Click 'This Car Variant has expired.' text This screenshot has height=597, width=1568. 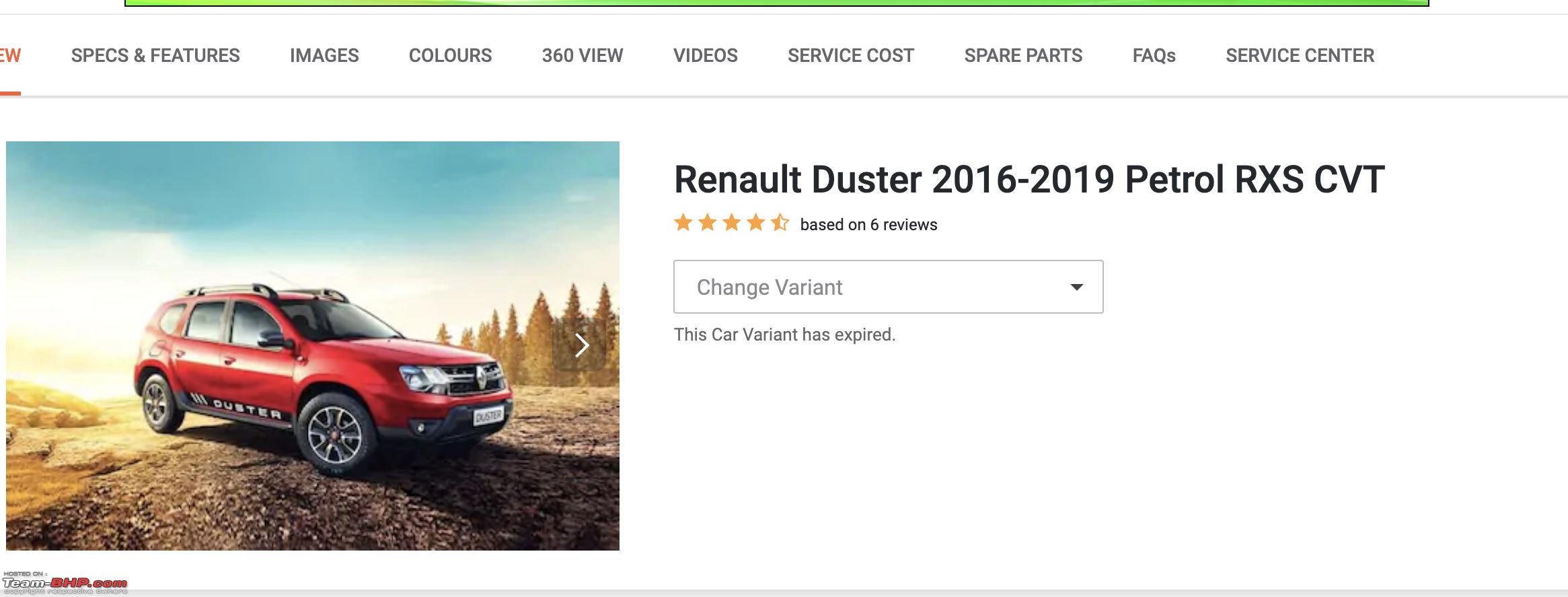coord(784,335)
